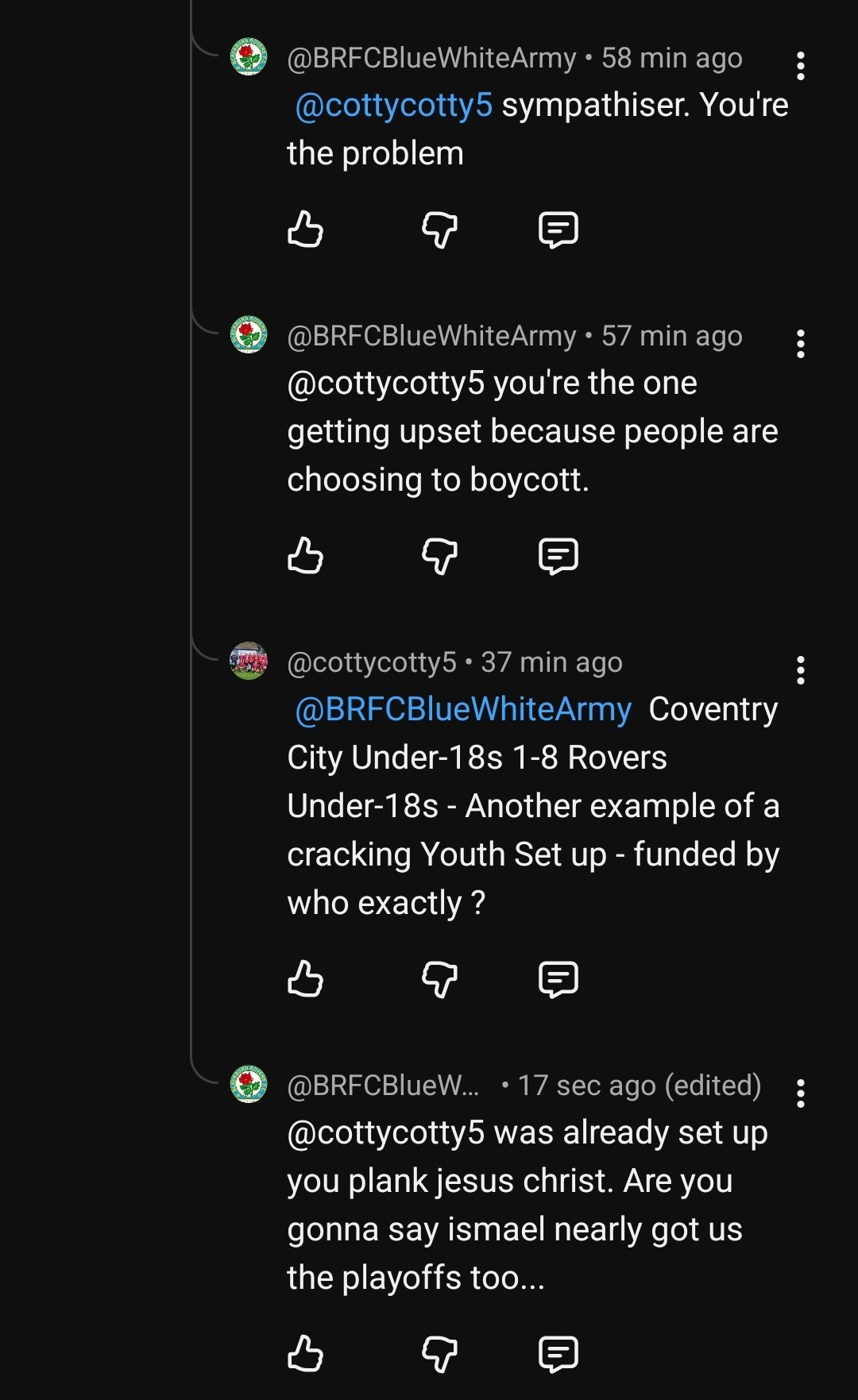Like the comment mentioning ismael and playoffs

(305, 1353)
